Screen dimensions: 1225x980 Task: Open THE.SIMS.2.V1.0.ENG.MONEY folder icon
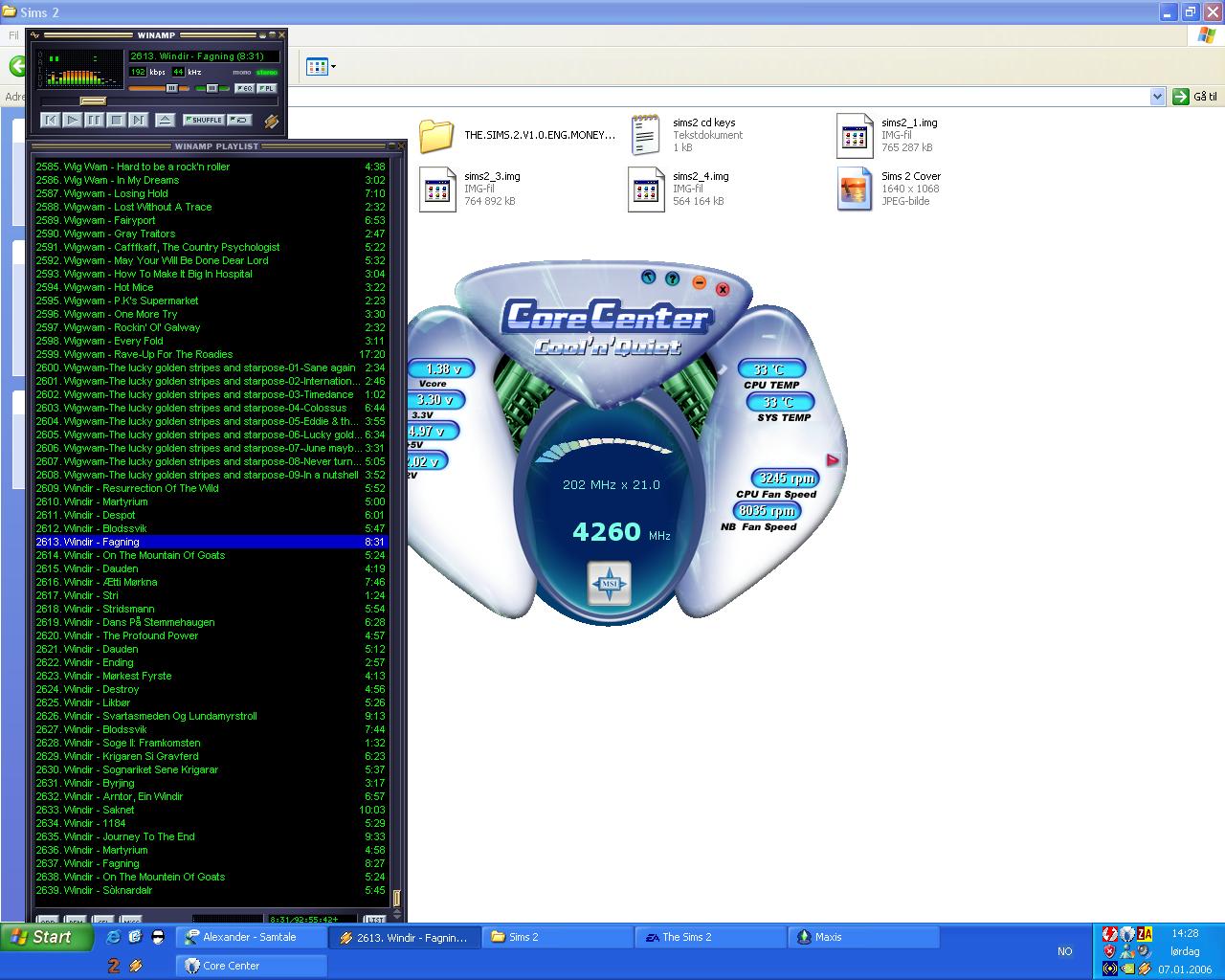(436, 136)
